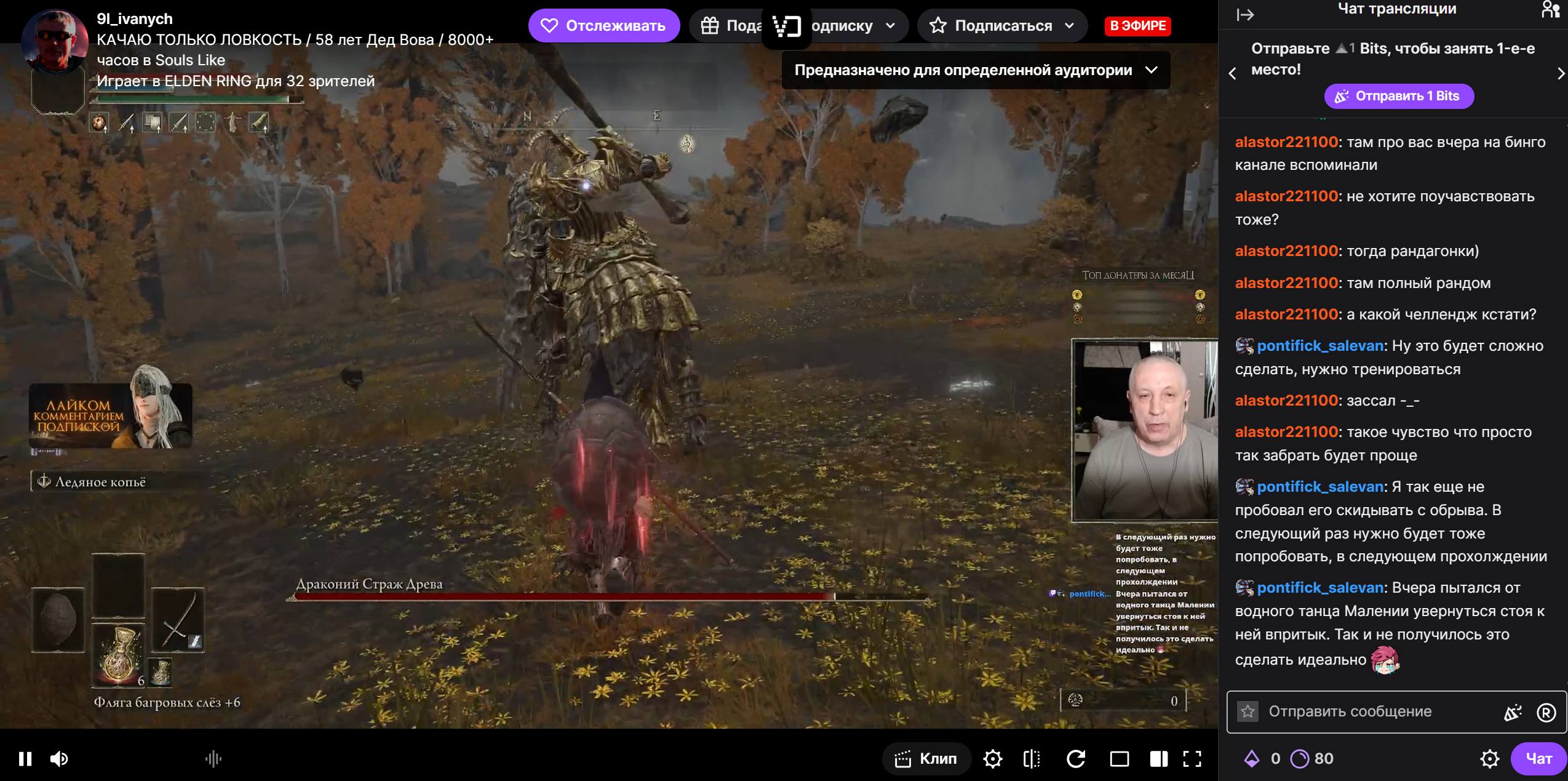Click the audio waveform icon in the player bar

click(213, 758)
